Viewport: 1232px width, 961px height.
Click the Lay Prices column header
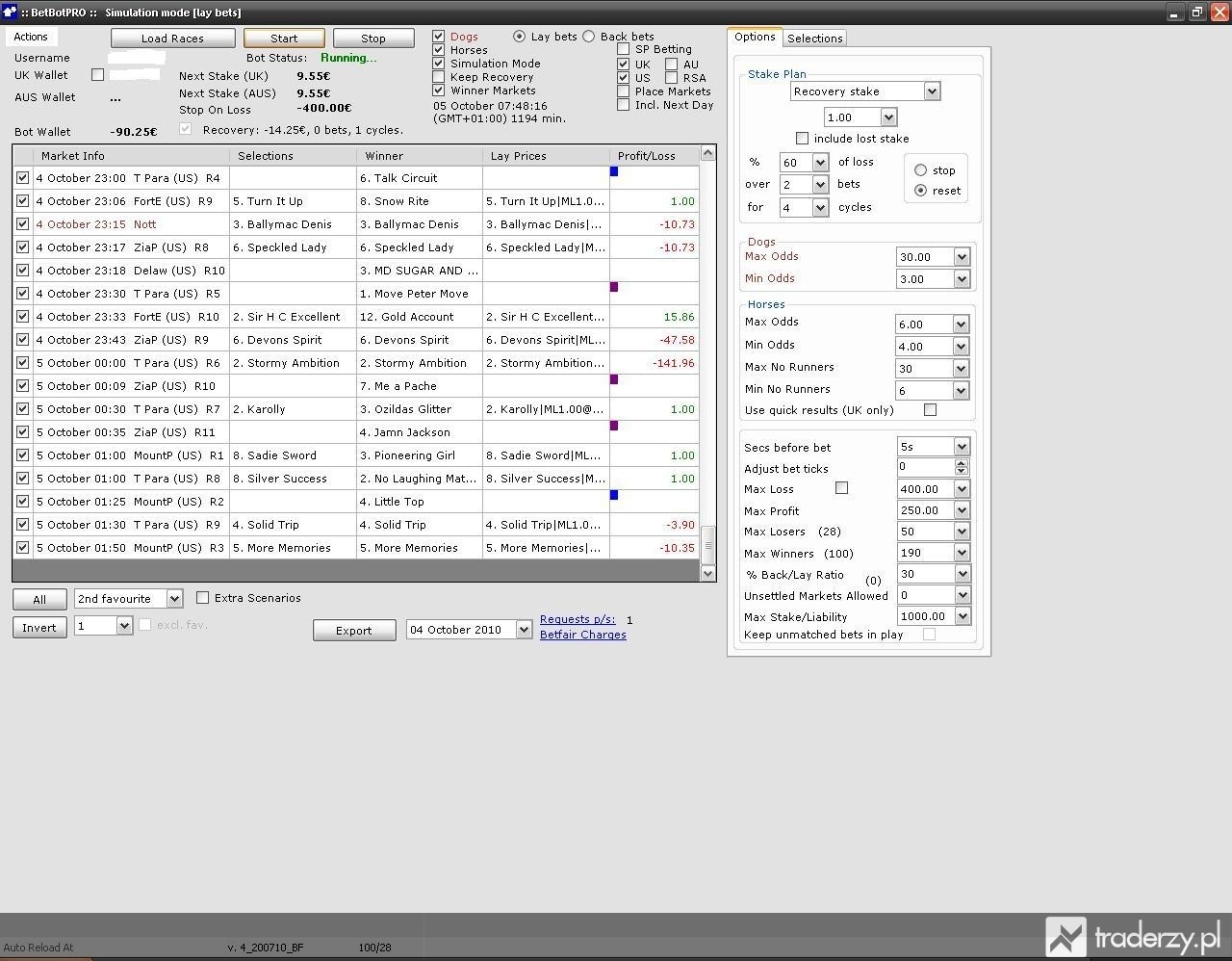coord(546,156)
